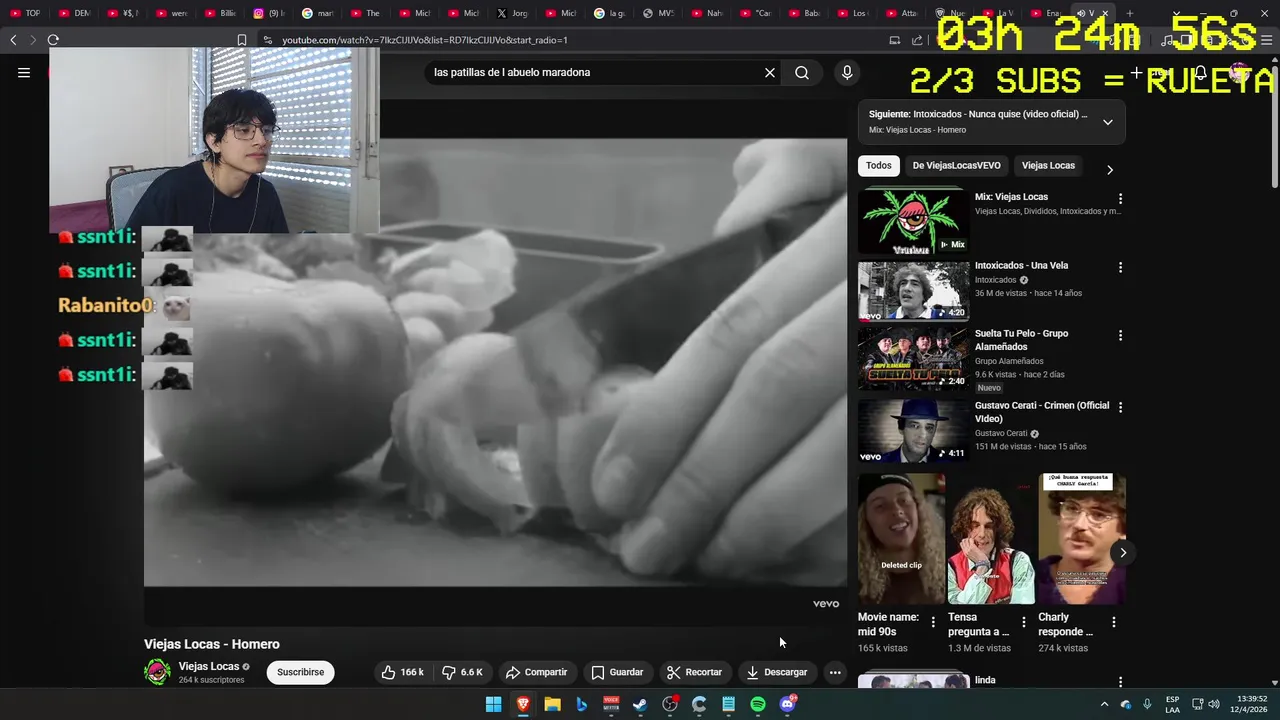Viewport: 1280px width, 720px height.
Task: Reload the page in the browser
Action: click(53, 40)
